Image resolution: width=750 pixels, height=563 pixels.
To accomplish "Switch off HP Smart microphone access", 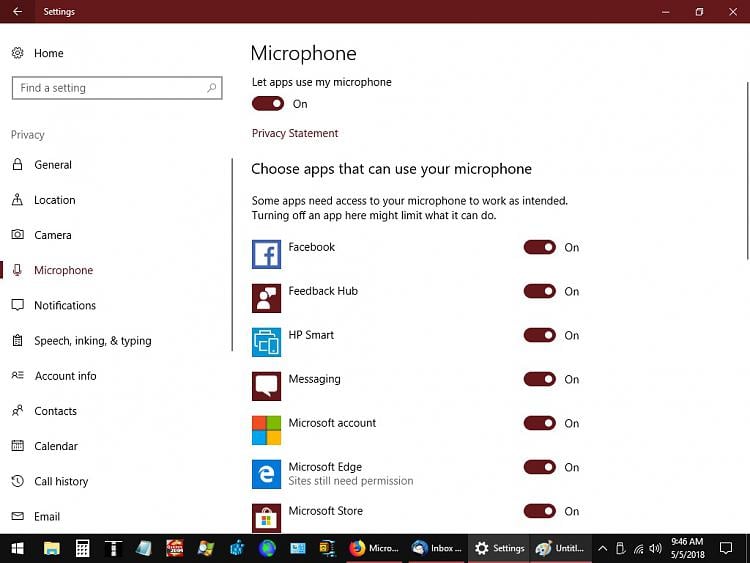I will (540, 335).
